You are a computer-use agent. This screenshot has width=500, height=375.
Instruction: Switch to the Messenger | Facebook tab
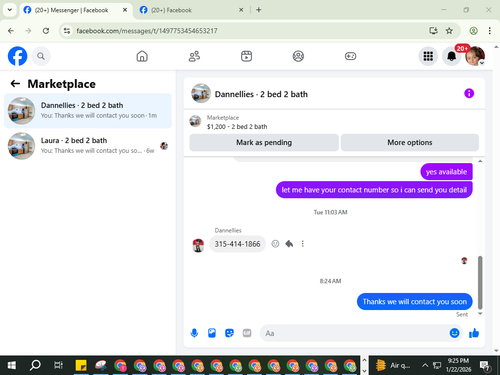coord(71,10)
